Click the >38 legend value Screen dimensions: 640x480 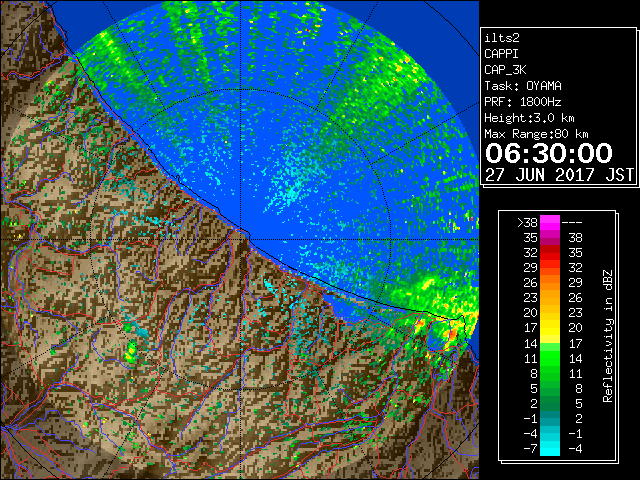click(x=527, y=223)
